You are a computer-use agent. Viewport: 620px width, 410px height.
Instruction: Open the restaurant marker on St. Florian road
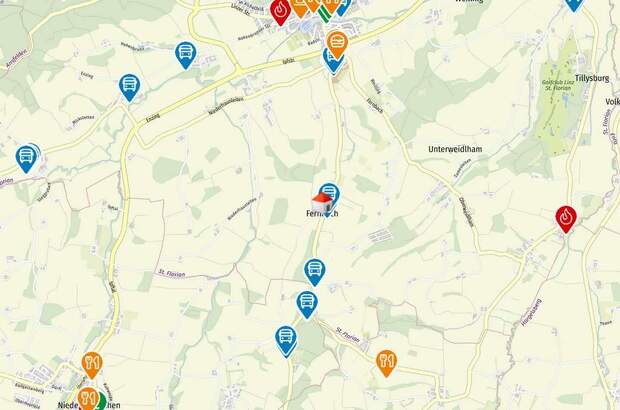click(386, 363)
